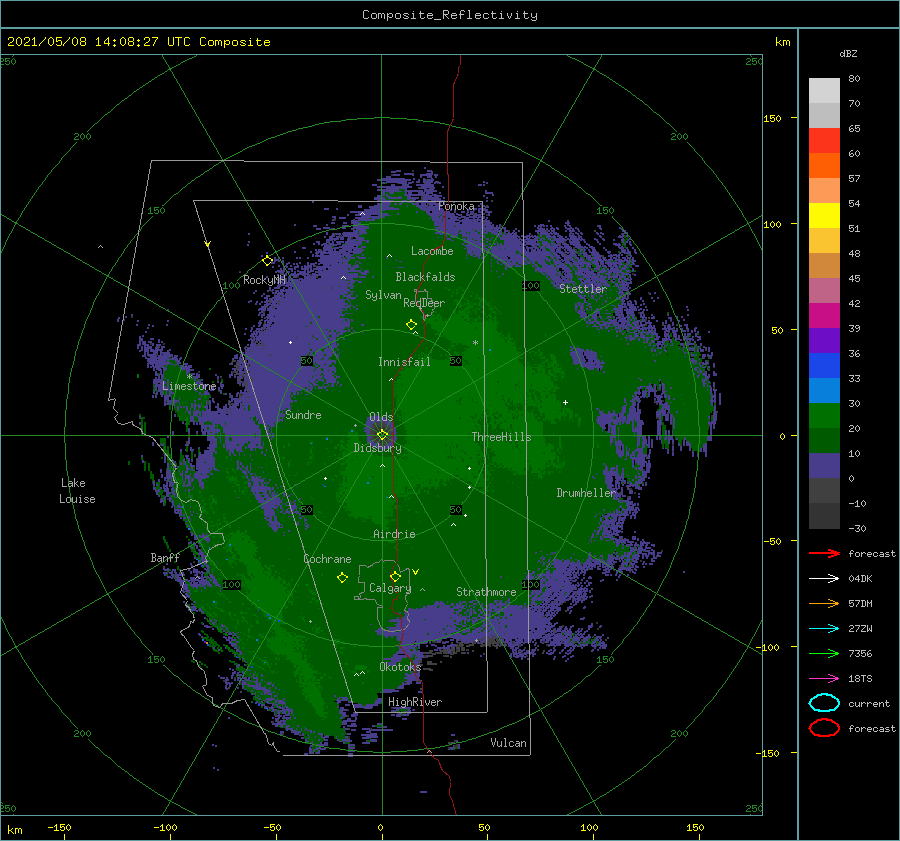Click the Stettler label
The image size is (900, 841).
(583, 289)
